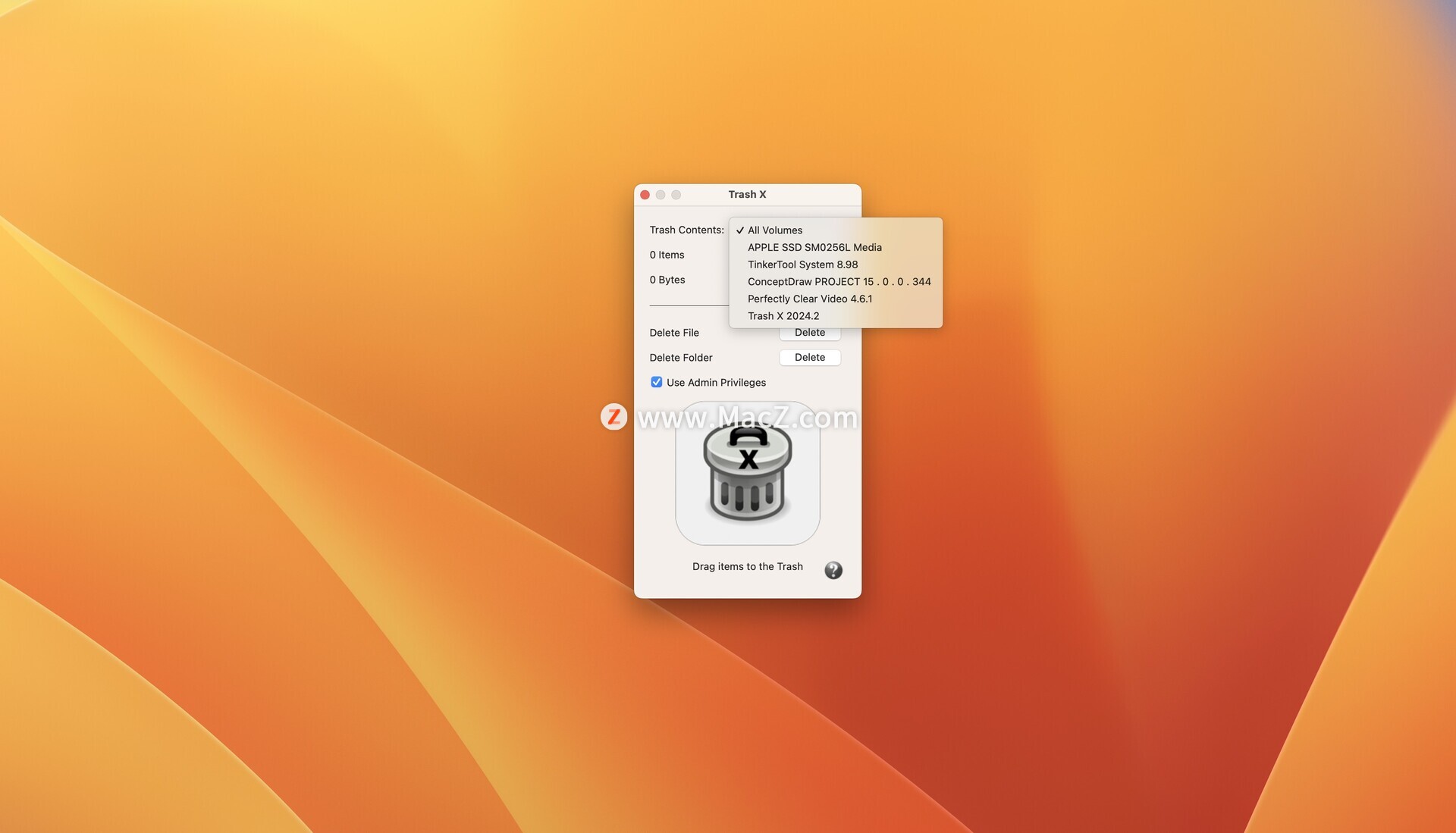Click the Delete File label

(674, 333)
